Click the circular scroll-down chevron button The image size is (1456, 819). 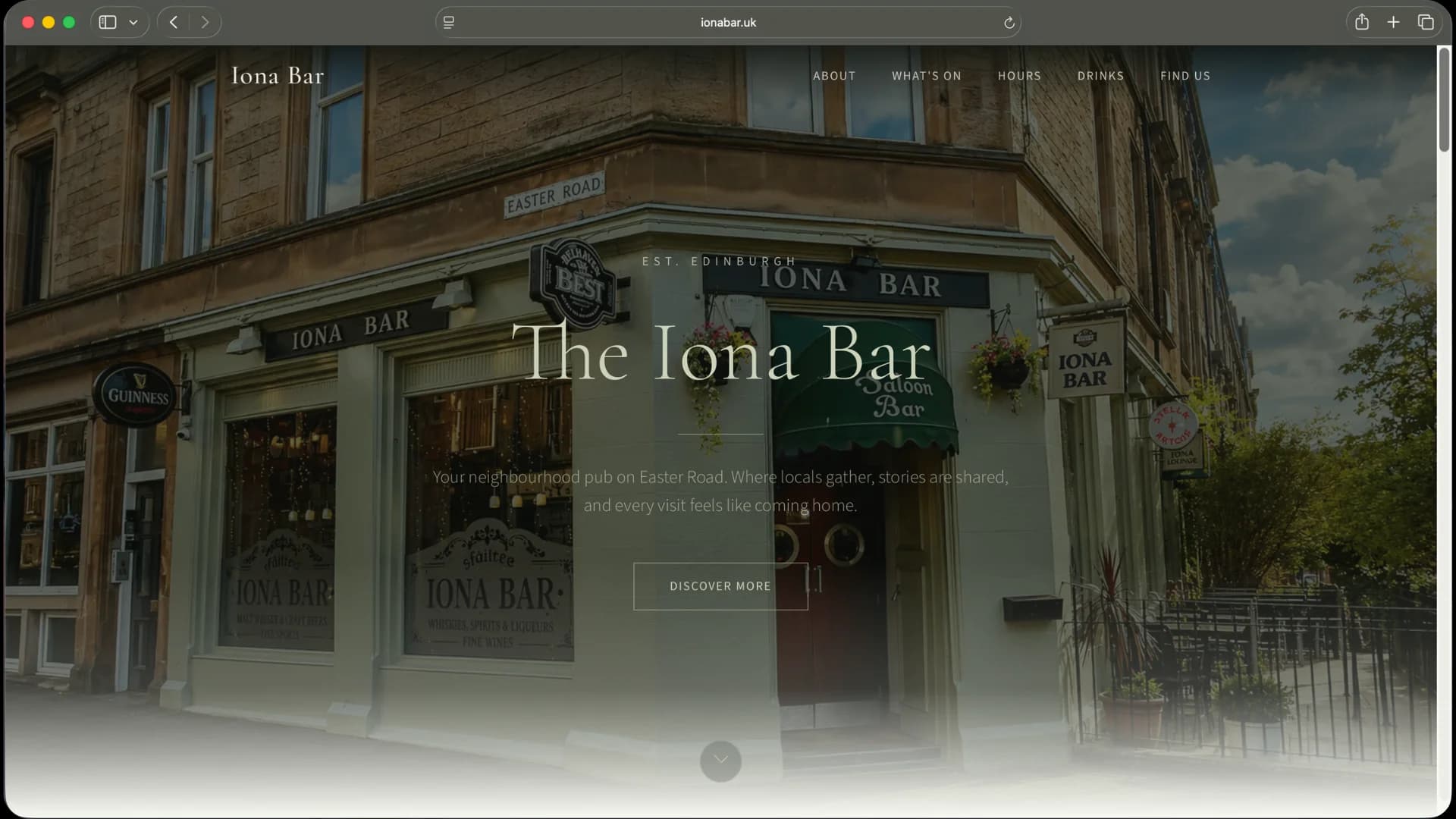tap(720, 761)
